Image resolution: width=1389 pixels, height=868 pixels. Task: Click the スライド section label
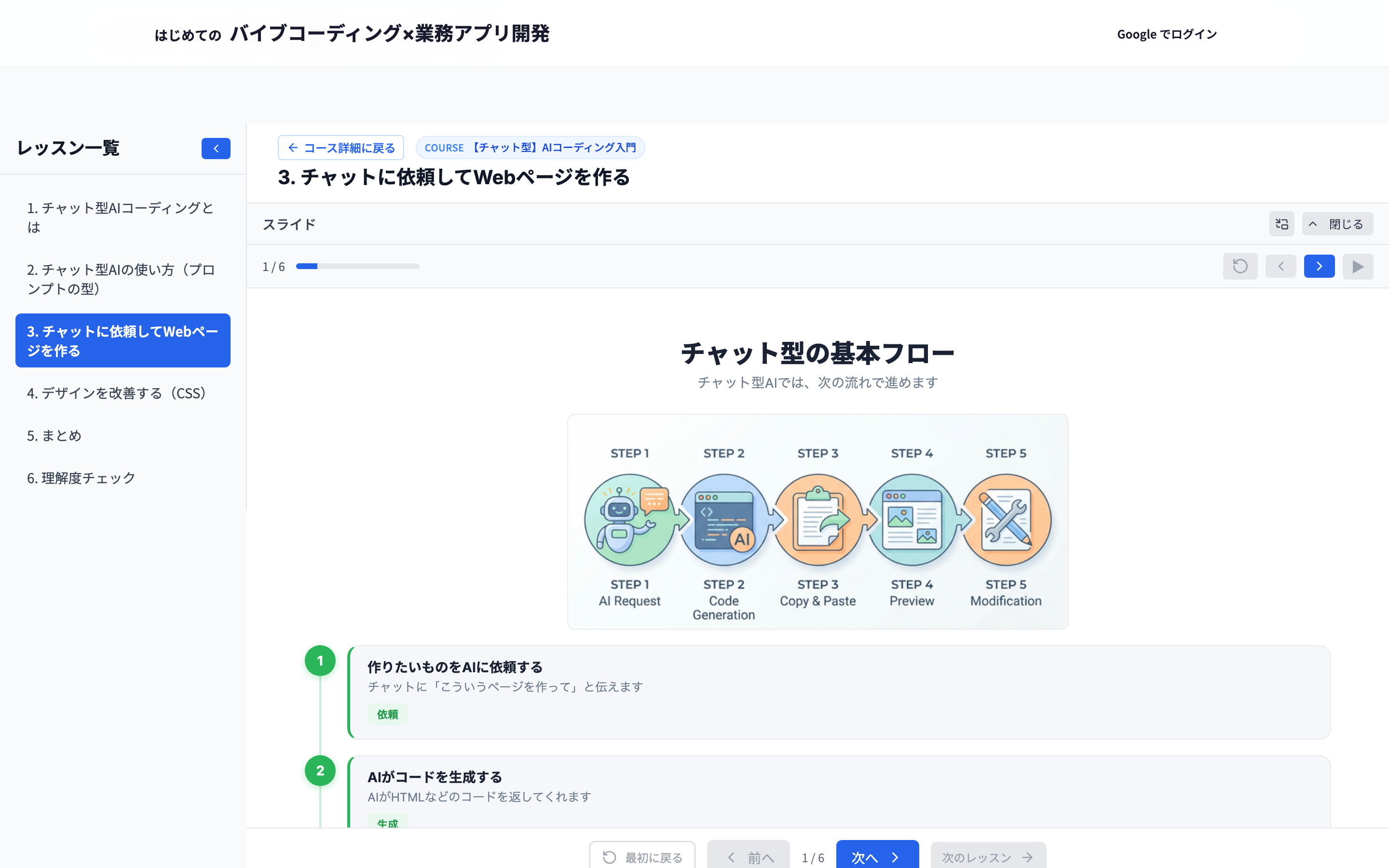pos(289,224)
